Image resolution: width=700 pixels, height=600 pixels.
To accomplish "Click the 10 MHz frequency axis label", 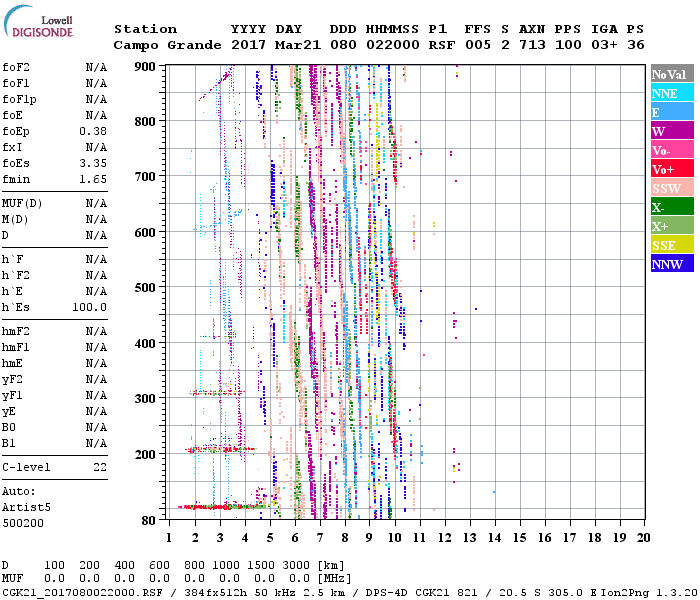I will pos(394,538).
